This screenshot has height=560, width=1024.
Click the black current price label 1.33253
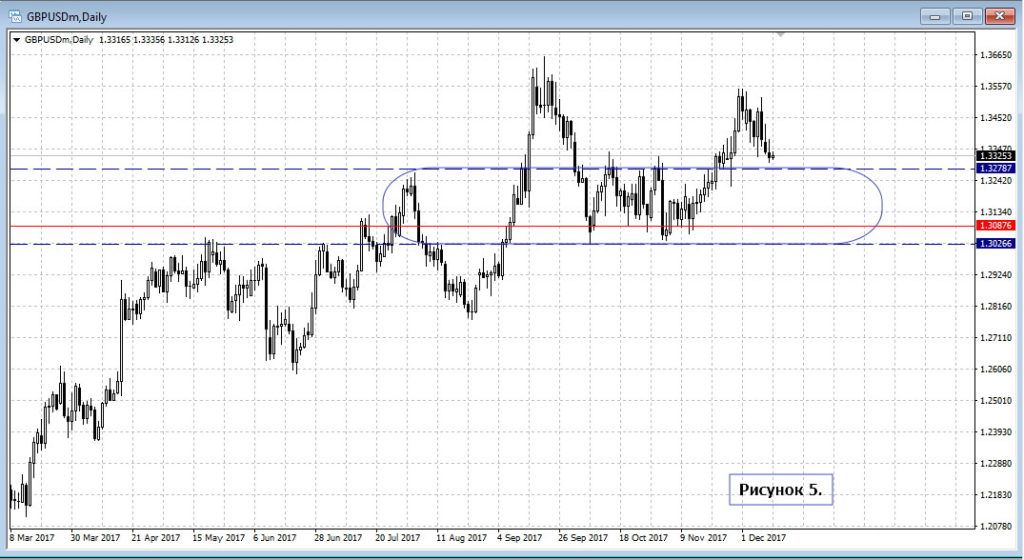tap(997, 156)
